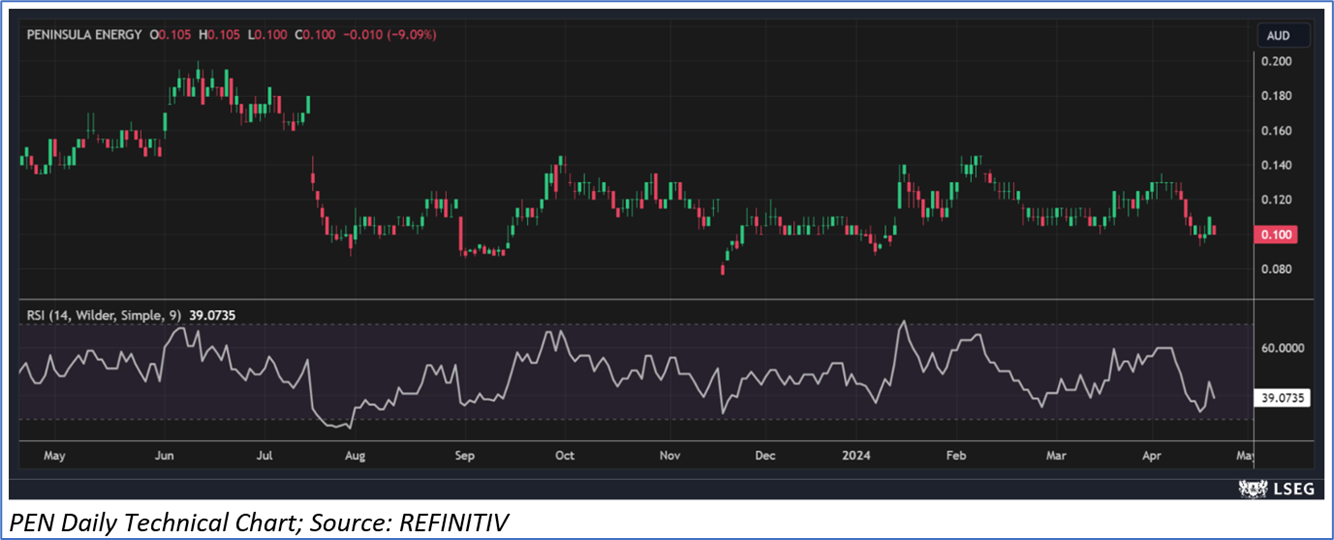Screen dimensions: 1334x540
Task: Click the PENINSULA ENERGY symbol title
Action: (x=83, y=35)
